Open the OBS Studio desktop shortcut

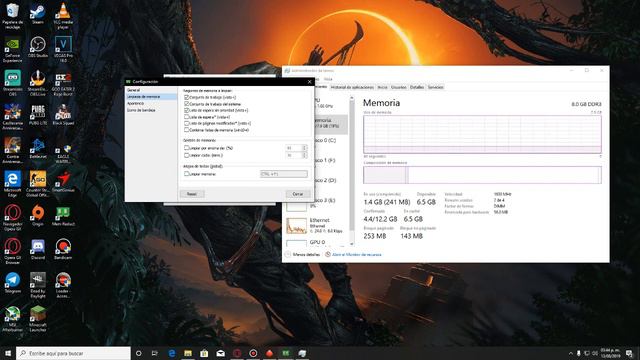(x=38, y=47)
